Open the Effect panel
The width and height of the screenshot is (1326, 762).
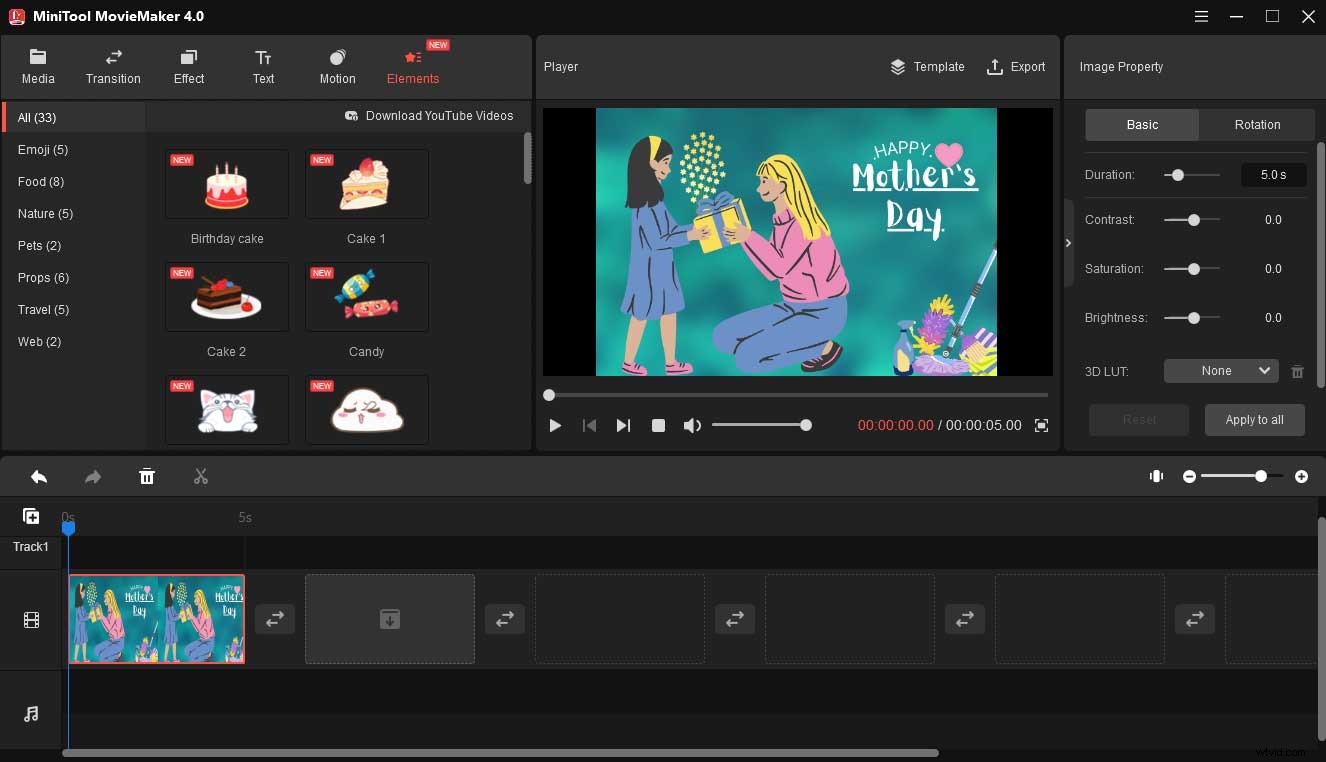188,66
